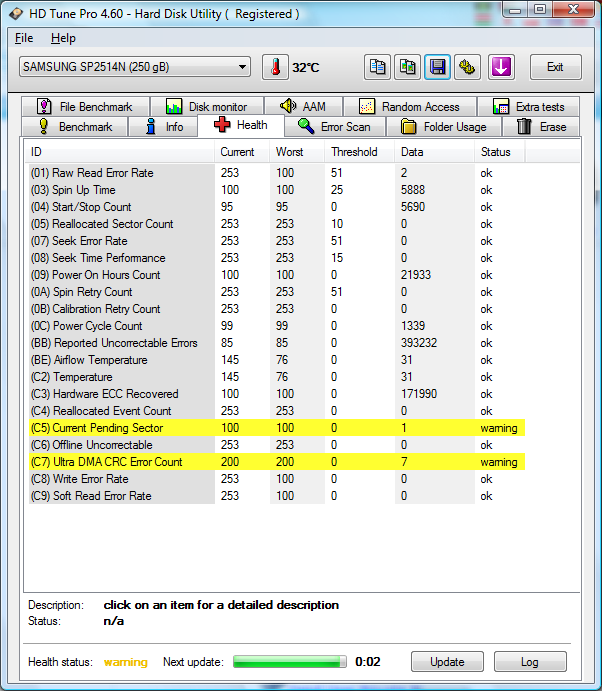Switch to Folder Usage tab
Screen dimensions: 602x691
(444, 127)
